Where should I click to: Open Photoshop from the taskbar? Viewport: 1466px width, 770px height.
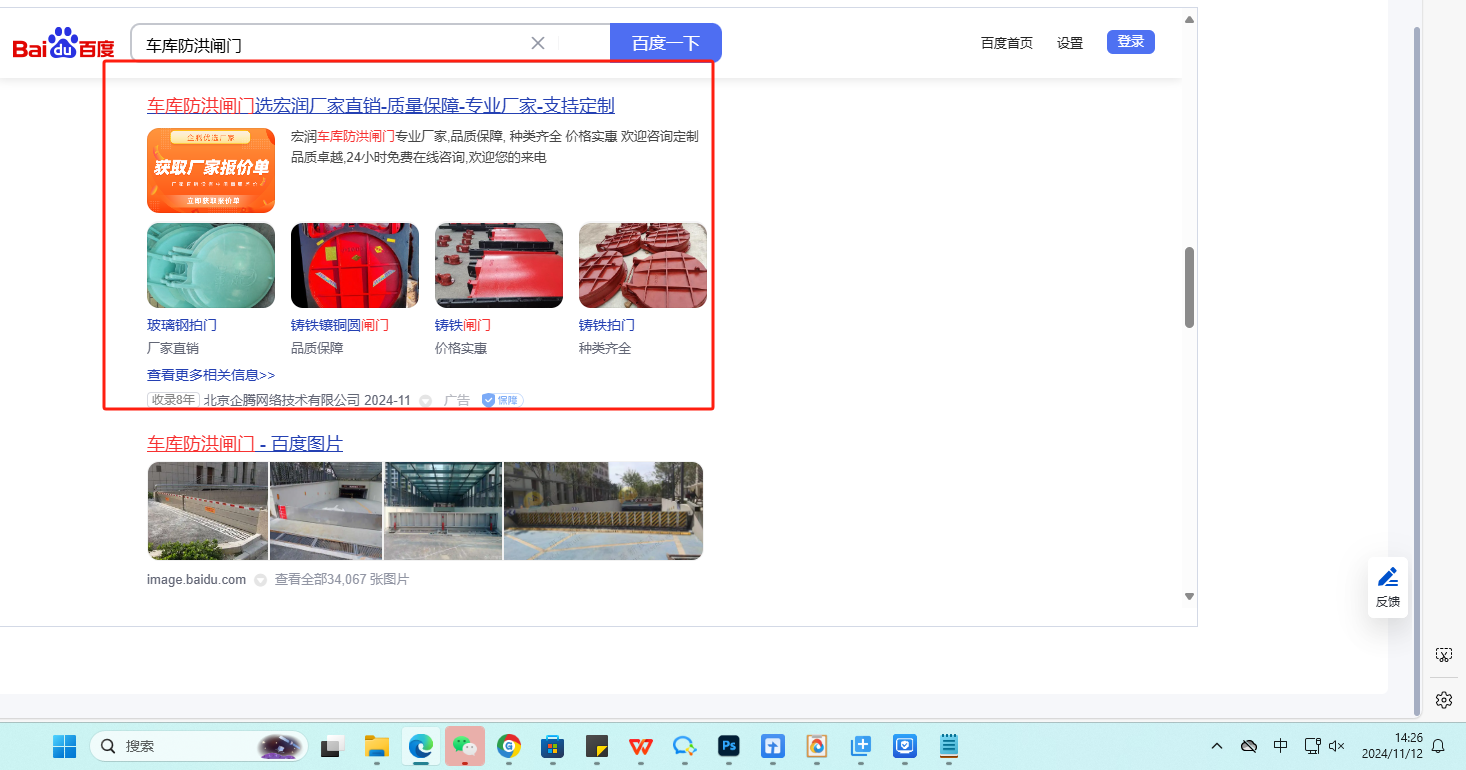point(729,746)
